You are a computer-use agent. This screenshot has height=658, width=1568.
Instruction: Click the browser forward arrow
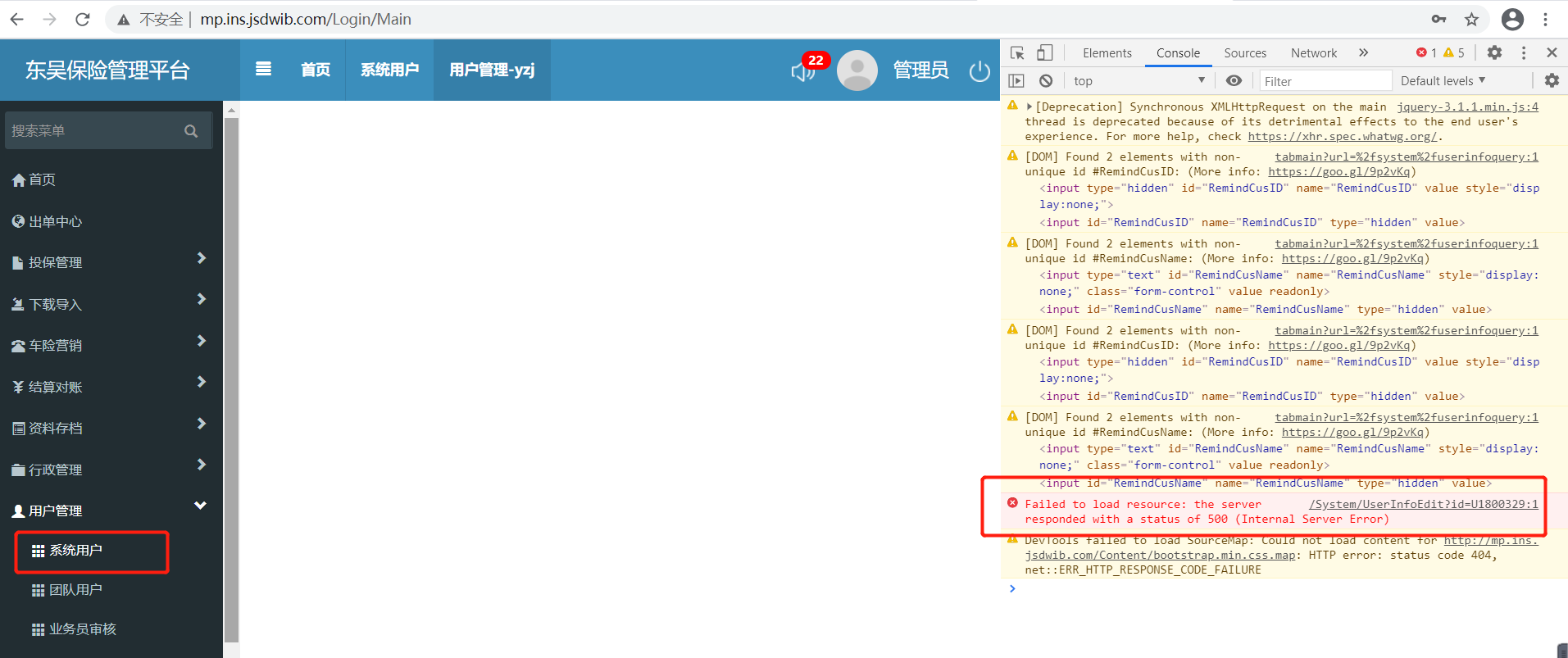pos(49,19)
